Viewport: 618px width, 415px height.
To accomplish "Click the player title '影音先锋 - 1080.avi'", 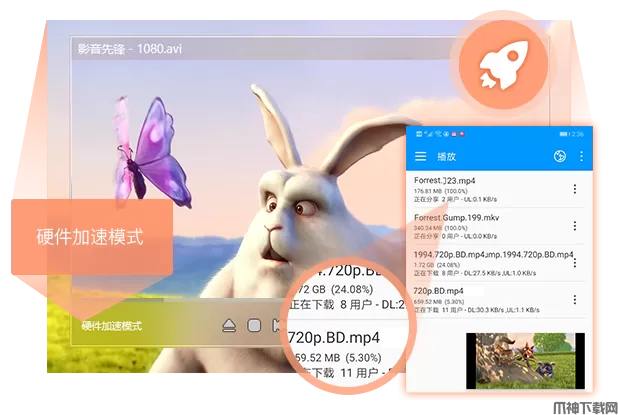I will tap(130, 49).
